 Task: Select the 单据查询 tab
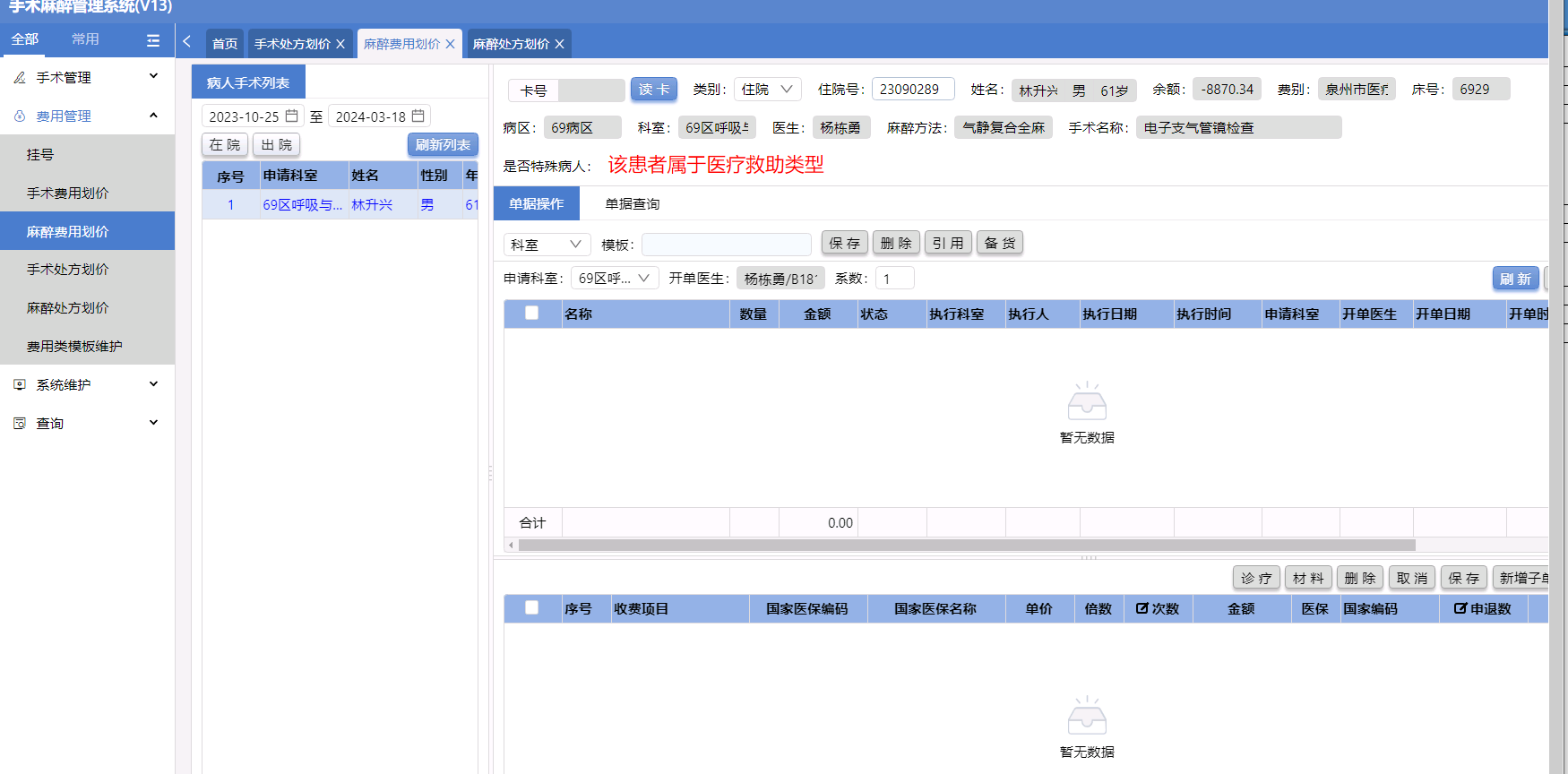(633, 204)
